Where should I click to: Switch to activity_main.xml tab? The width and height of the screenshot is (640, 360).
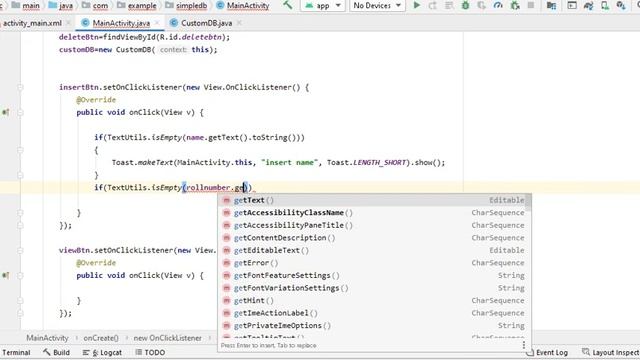pos(32,23)
